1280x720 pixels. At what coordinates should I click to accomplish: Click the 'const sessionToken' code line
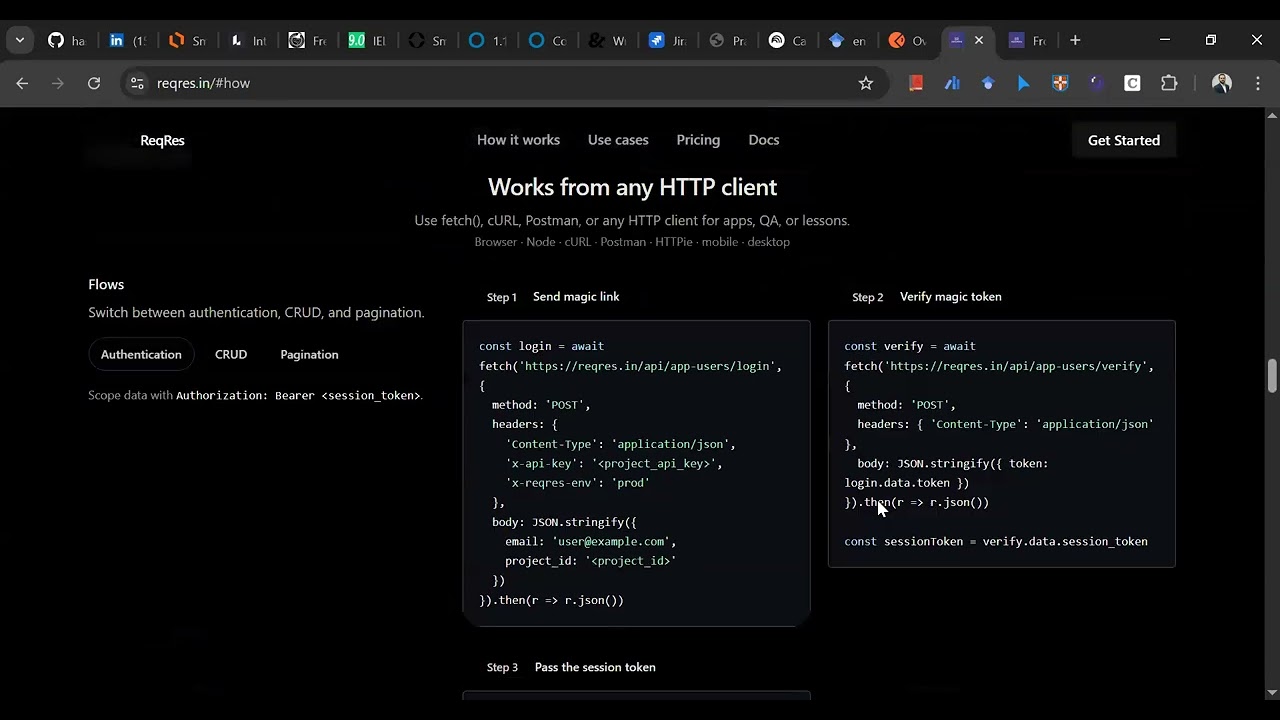(x=996, y=541)
